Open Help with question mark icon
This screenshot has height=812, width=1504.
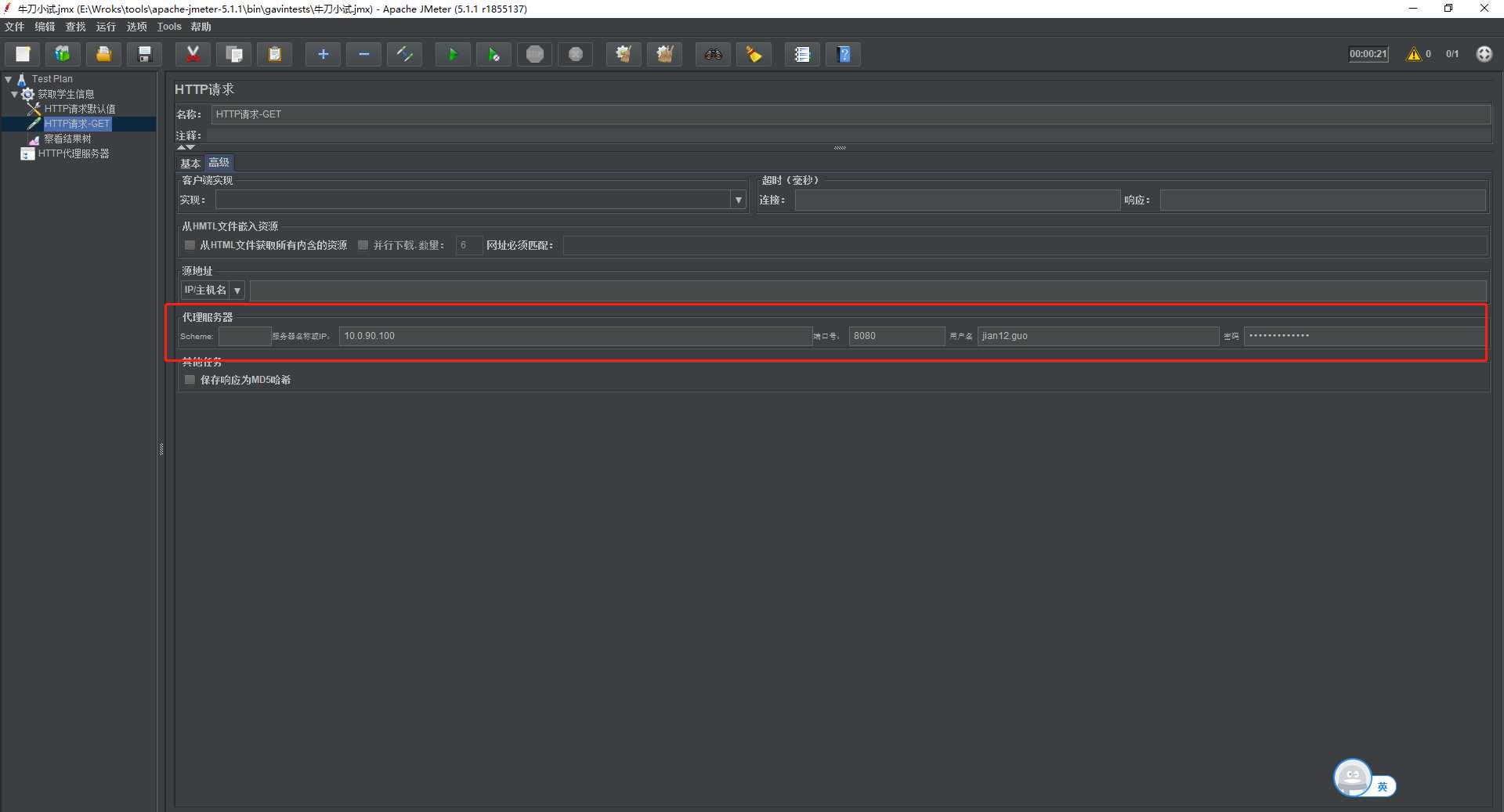pyautogui.click(x=844, y=54)
